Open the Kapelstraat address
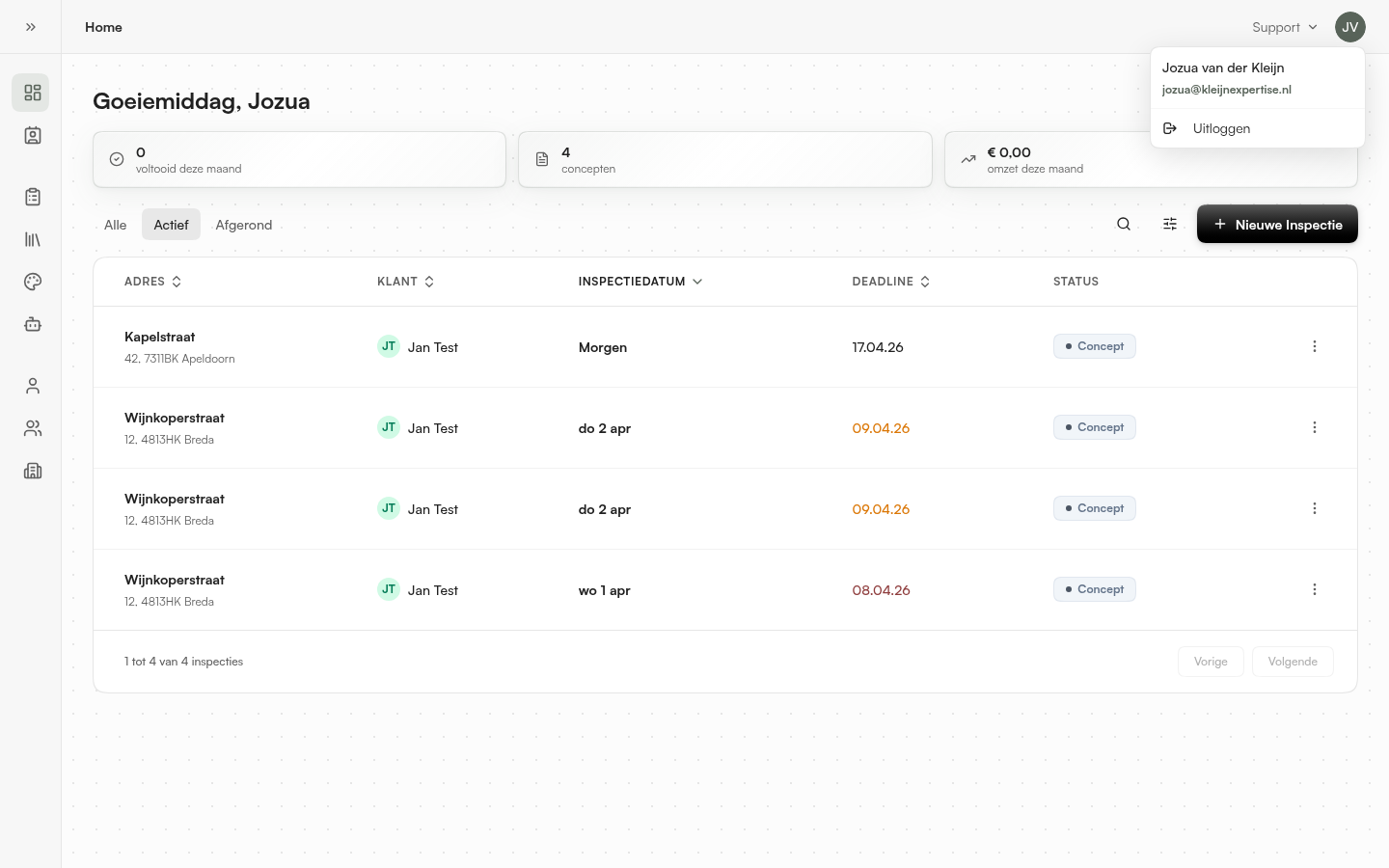The width and height of the screenshot is (1389, 868). (160, 337)
